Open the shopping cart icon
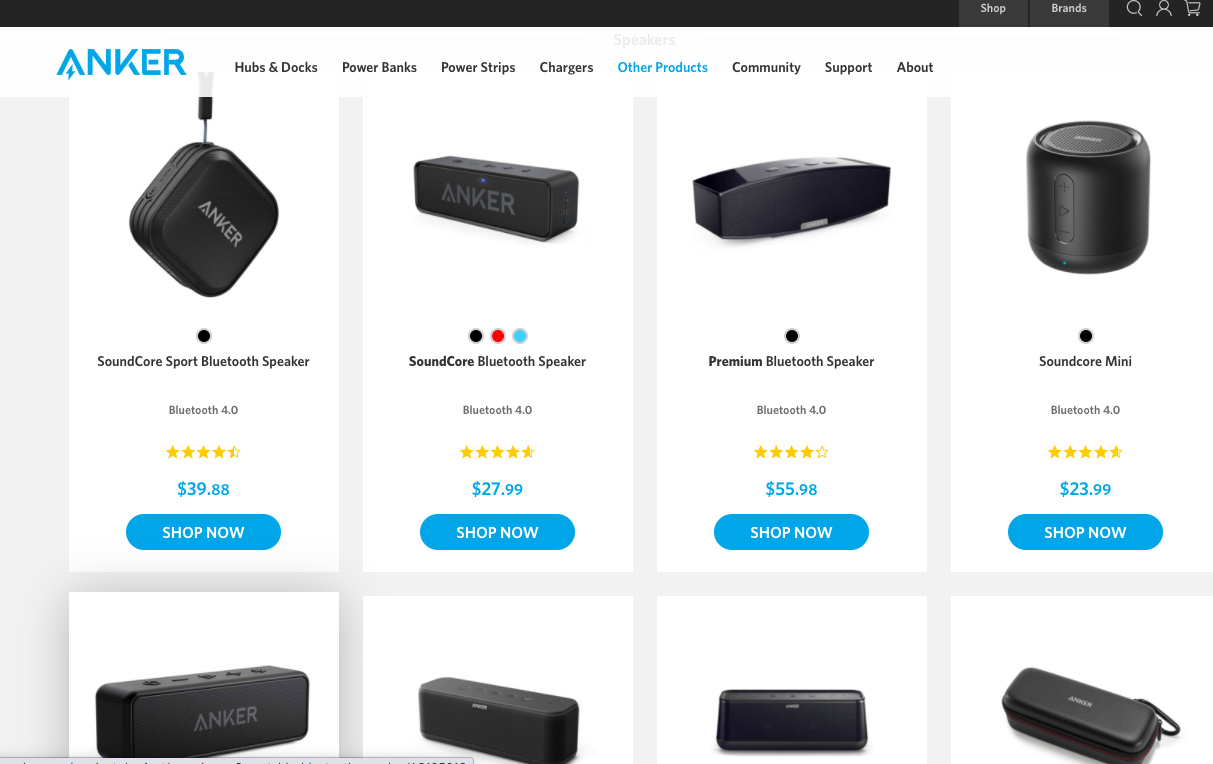1213x764 pixels. tap(1193, 9)
